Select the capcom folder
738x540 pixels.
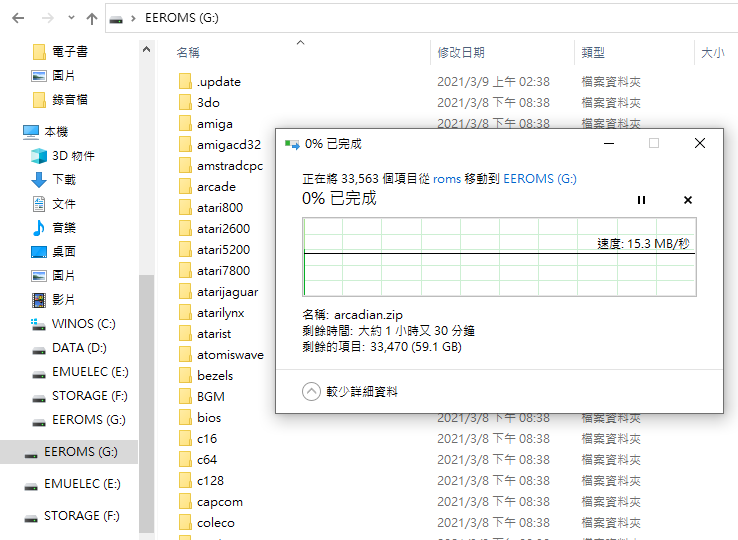(x=219, y=502)
